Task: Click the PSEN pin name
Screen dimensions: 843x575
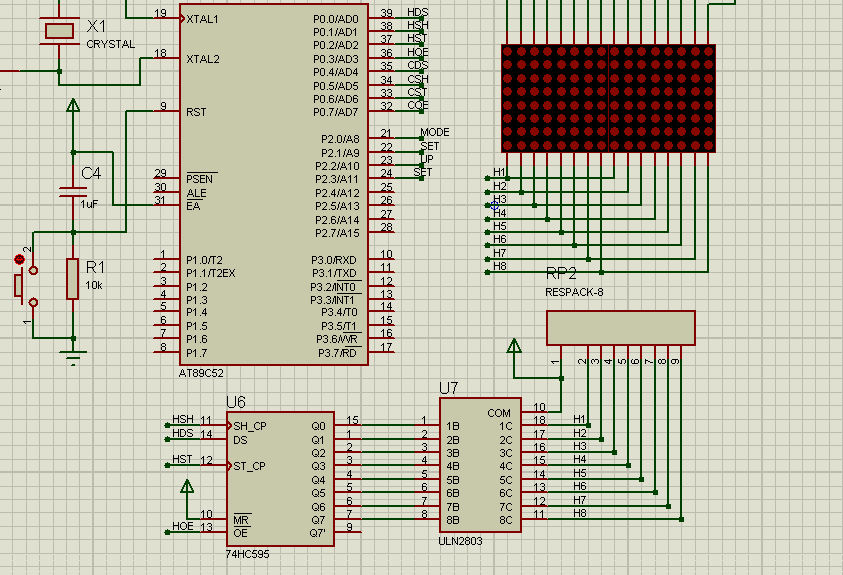Action: pyautogui.click(x=199, y=179)
